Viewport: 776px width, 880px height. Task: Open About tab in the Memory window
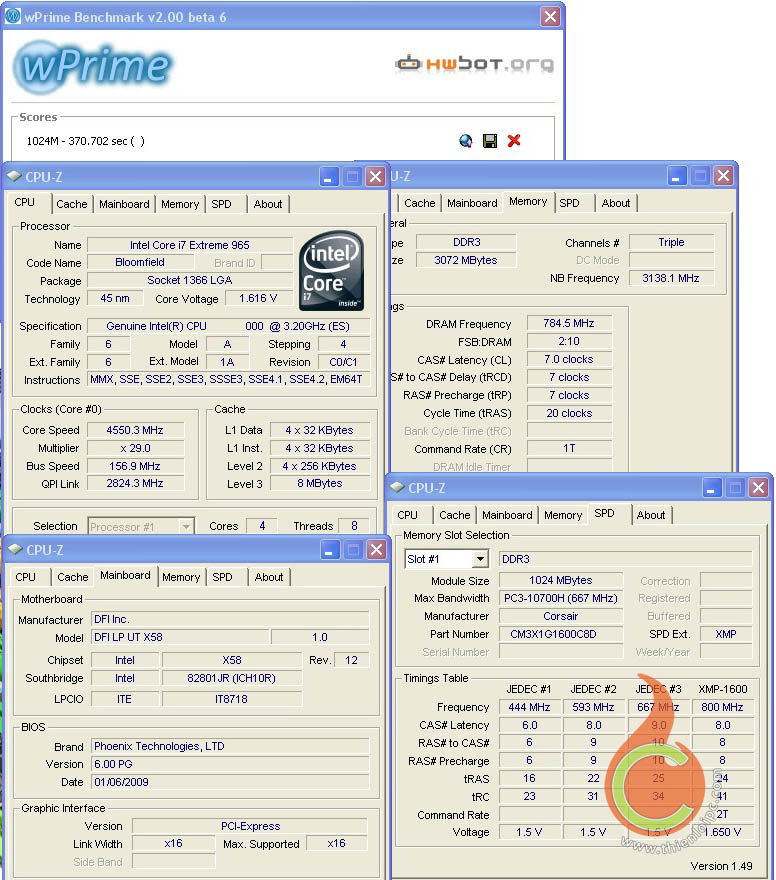click(616, 203)
